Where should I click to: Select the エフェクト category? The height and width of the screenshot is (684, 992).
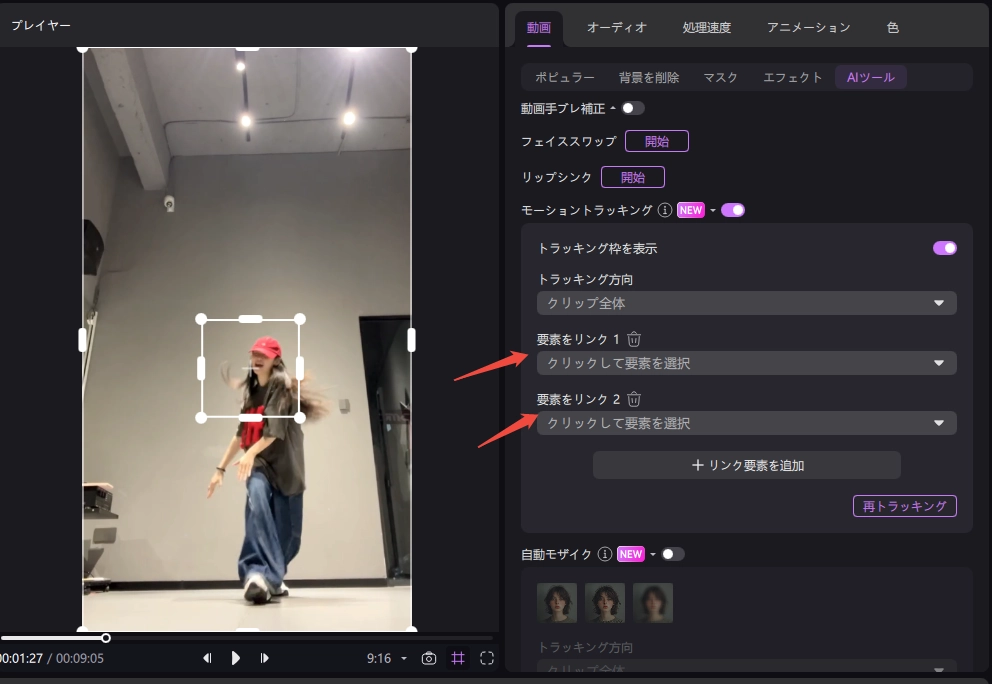(x=792, y=76)
